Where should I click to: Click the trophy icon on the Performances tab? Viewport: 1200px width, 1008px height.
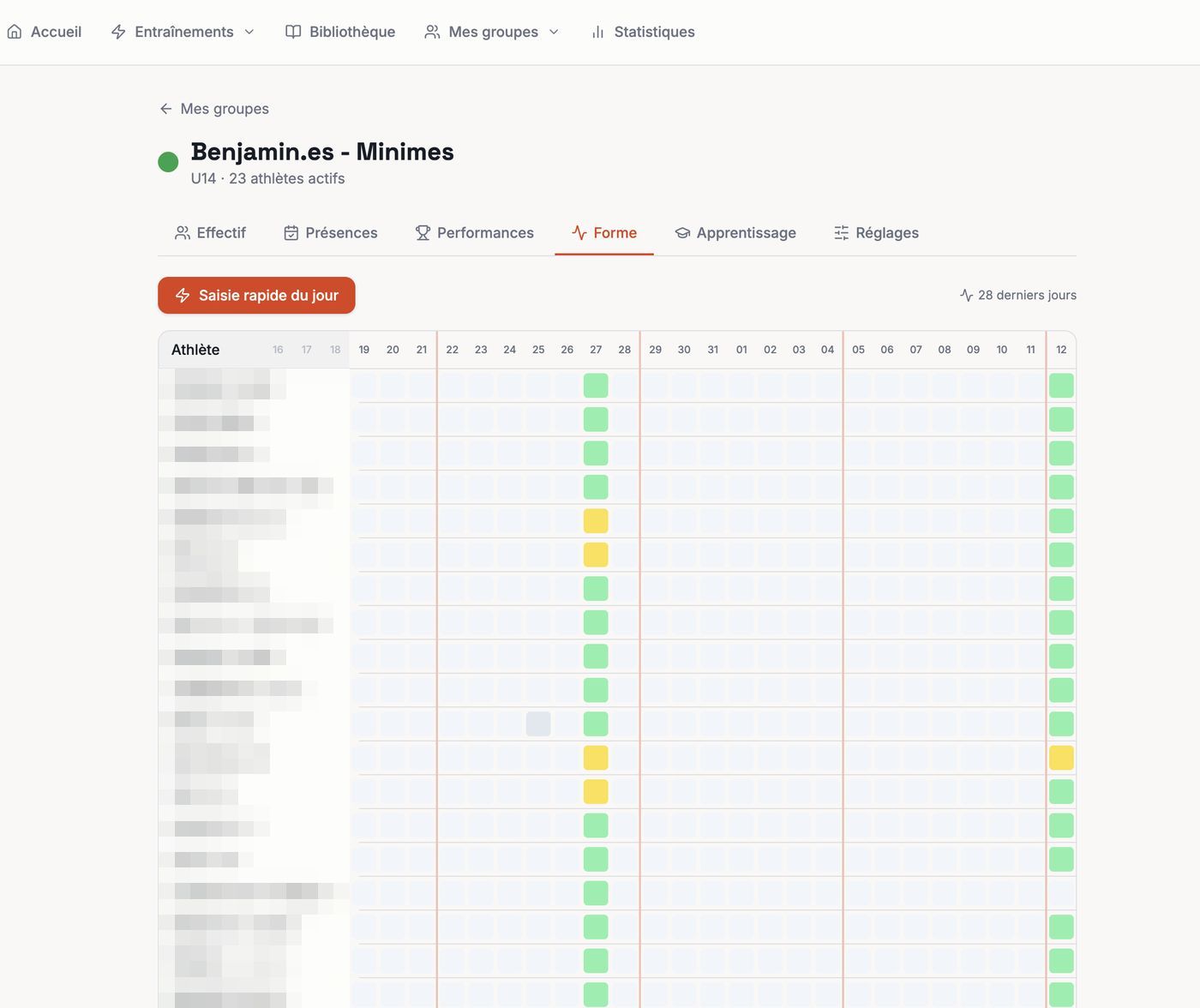point(423,233)
